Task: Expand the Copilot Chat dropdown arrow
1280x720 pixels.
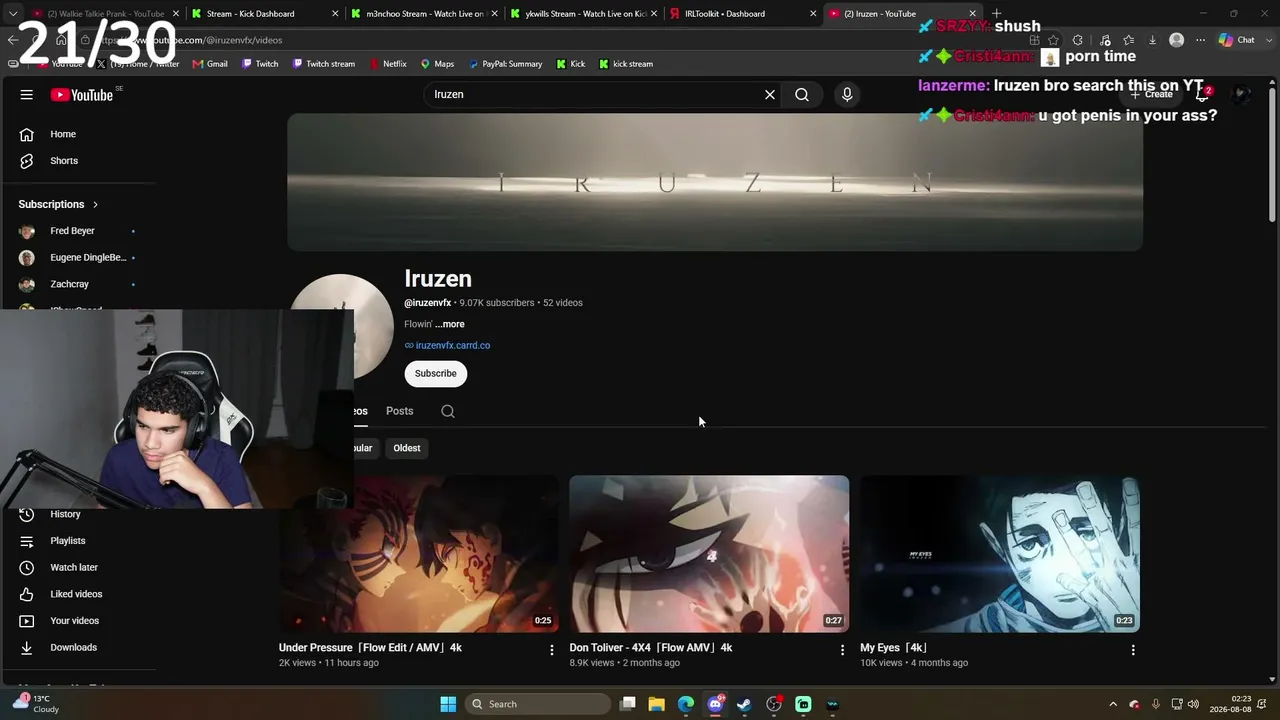Action: click(x=1267, y=40)
